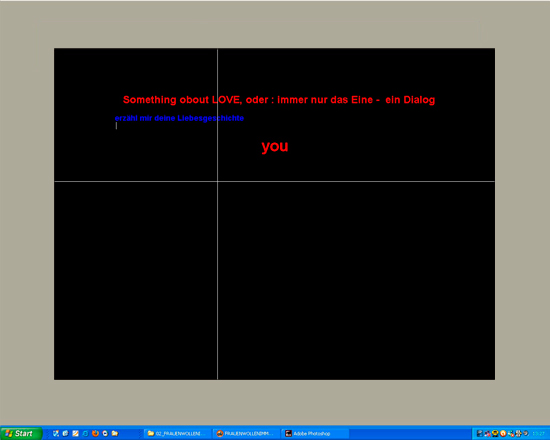This screenshot has height=440, width=550.
Task: Switch to the Adobe Photoshop taskbar window
Action: click(x=315, y=434)
